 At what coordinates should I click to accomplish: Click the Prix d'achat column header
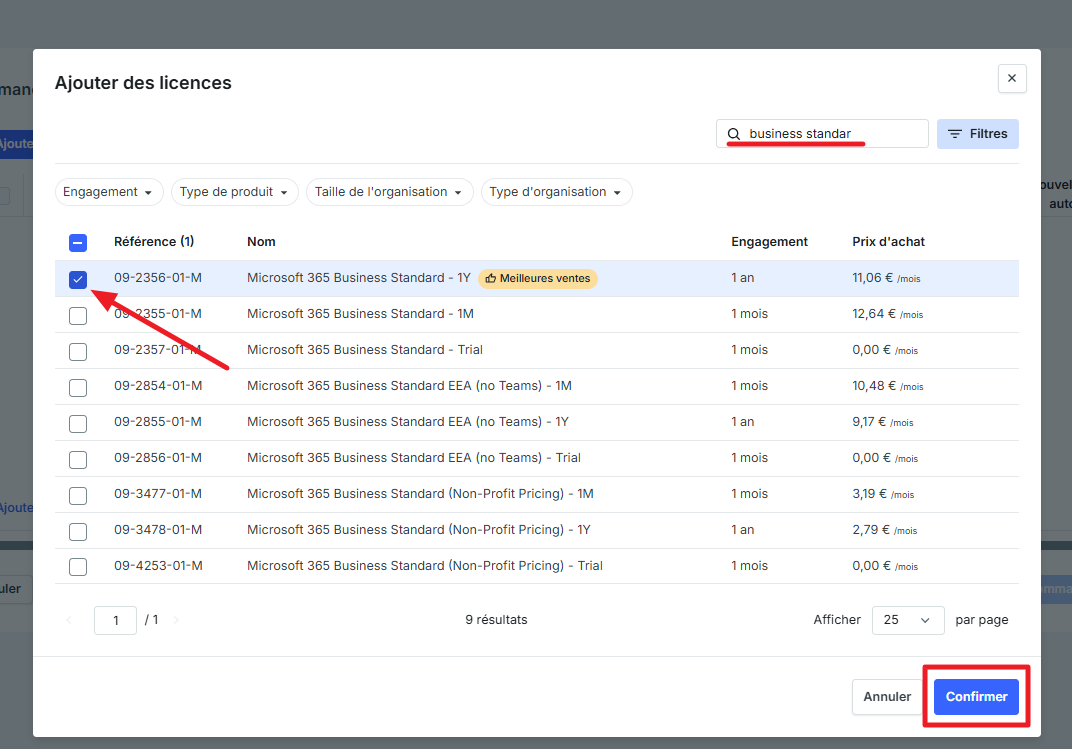(888, 242)
